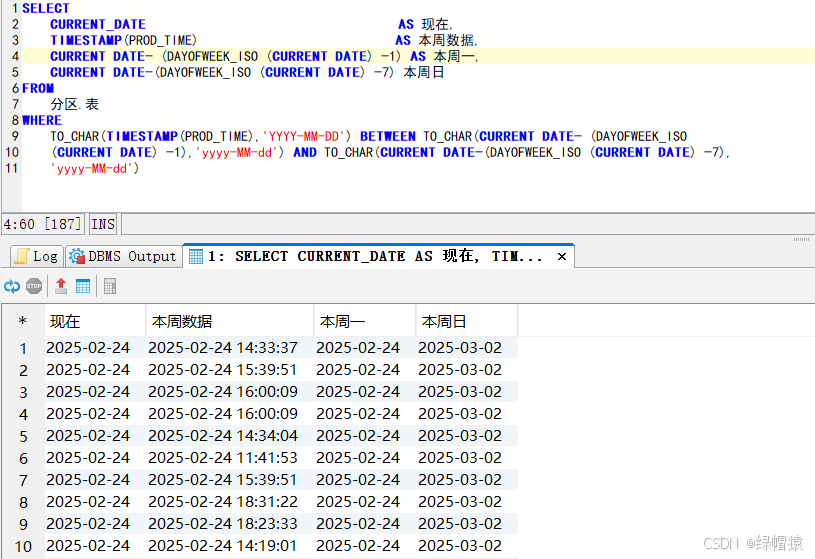Click the INS insert mode indicator
This screenshot has height=559, width=815.
tap(103, 224)
